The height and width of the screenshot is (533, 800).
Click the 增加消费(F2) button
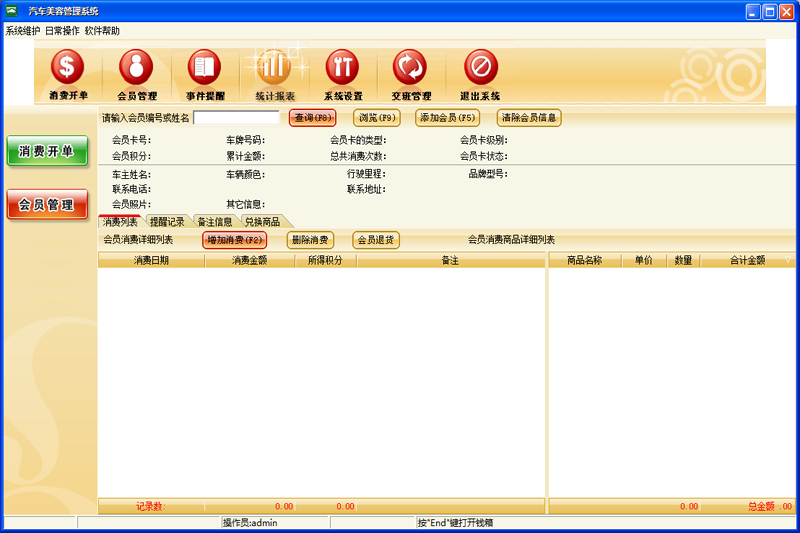(235, 240)
